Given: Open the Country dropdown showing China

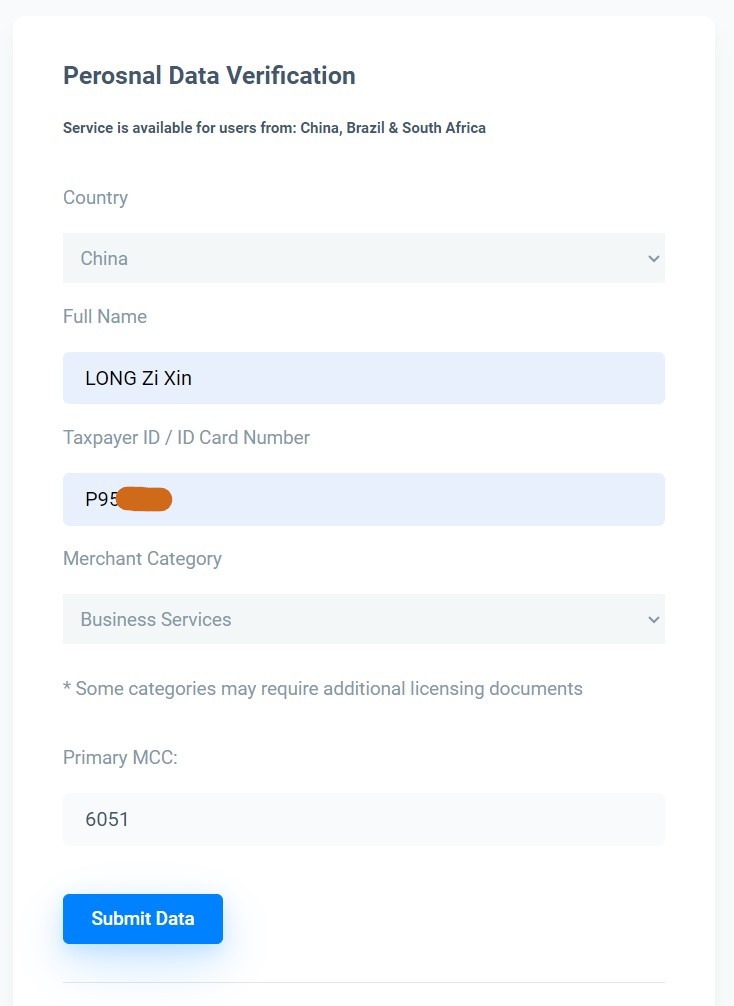Looking at the screenshot, I should [x=364, y=258].
